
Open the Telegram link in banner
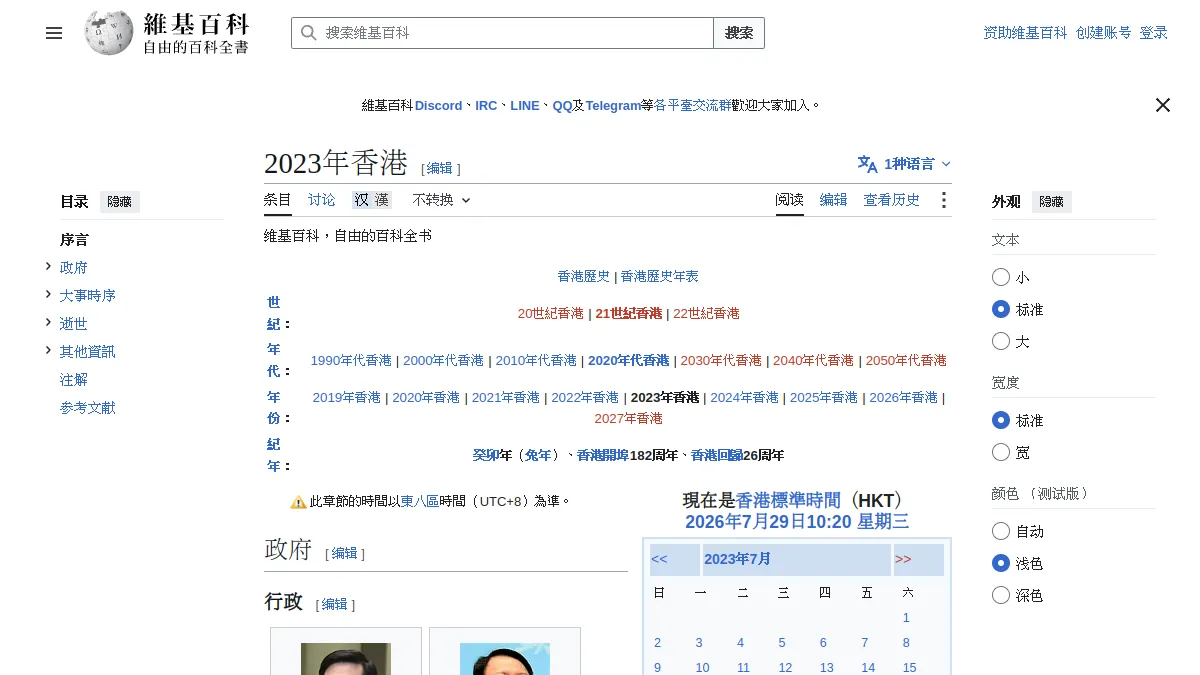(613, 105)
